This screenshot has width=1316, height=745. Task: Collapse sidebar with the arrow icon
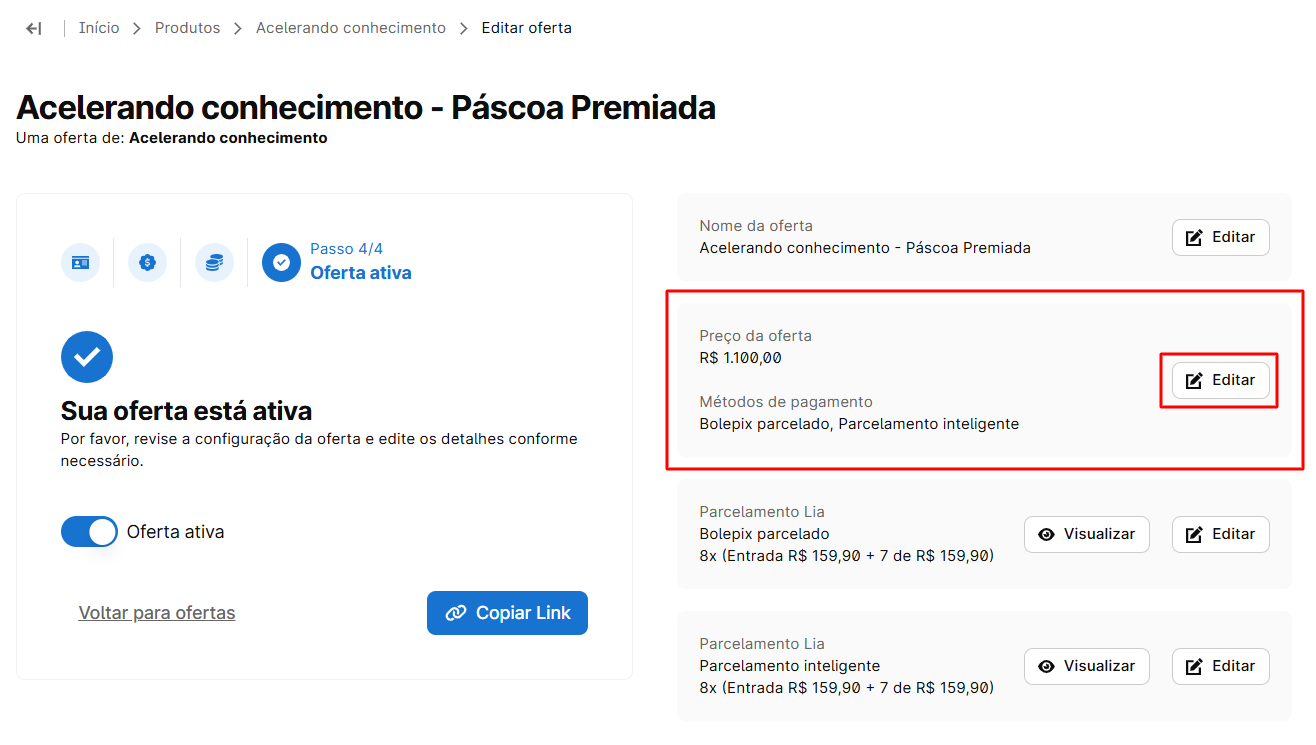34,28
